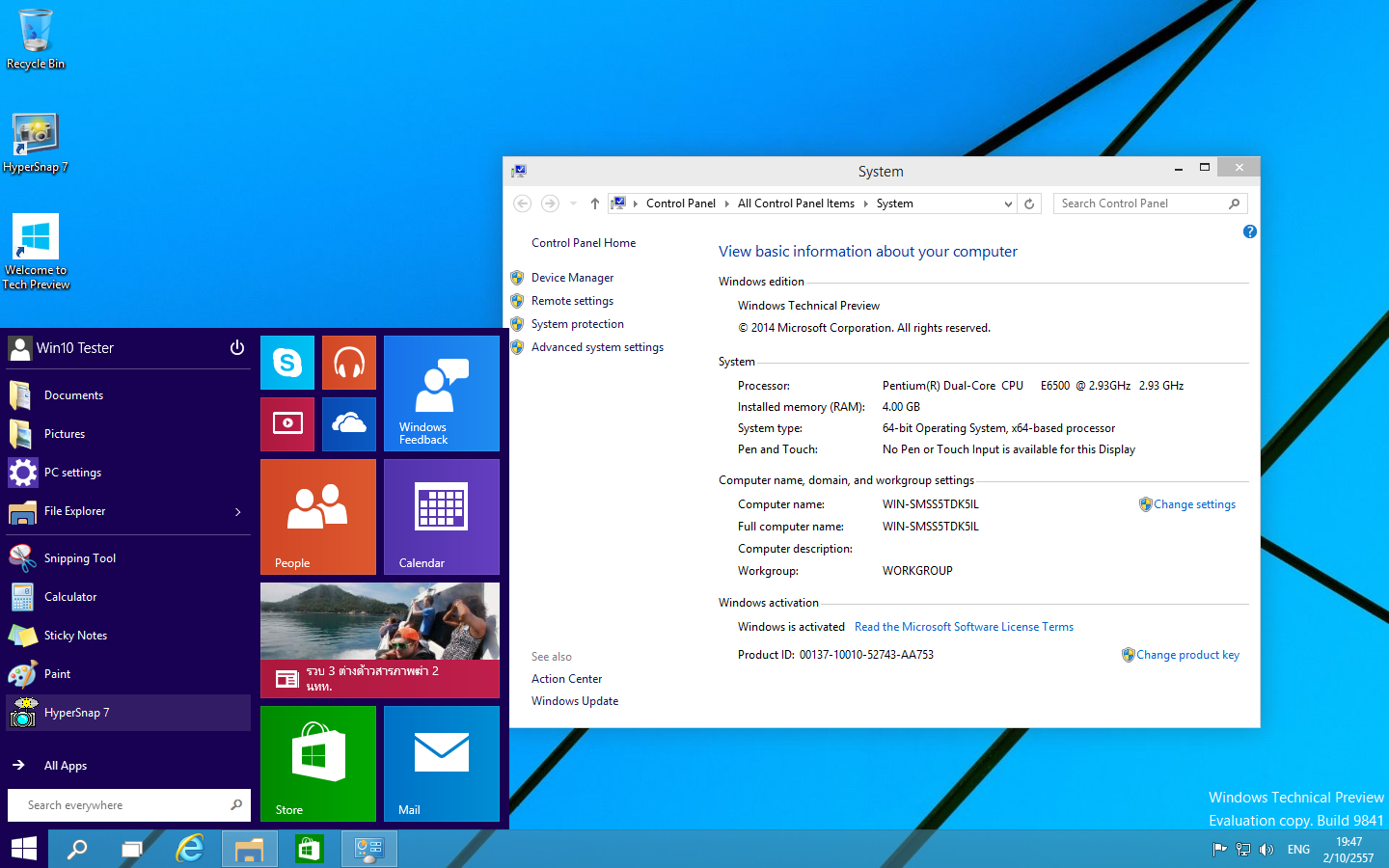Open the Skype tile in Start menu
1389x868 pixels.
pos(287,363)
